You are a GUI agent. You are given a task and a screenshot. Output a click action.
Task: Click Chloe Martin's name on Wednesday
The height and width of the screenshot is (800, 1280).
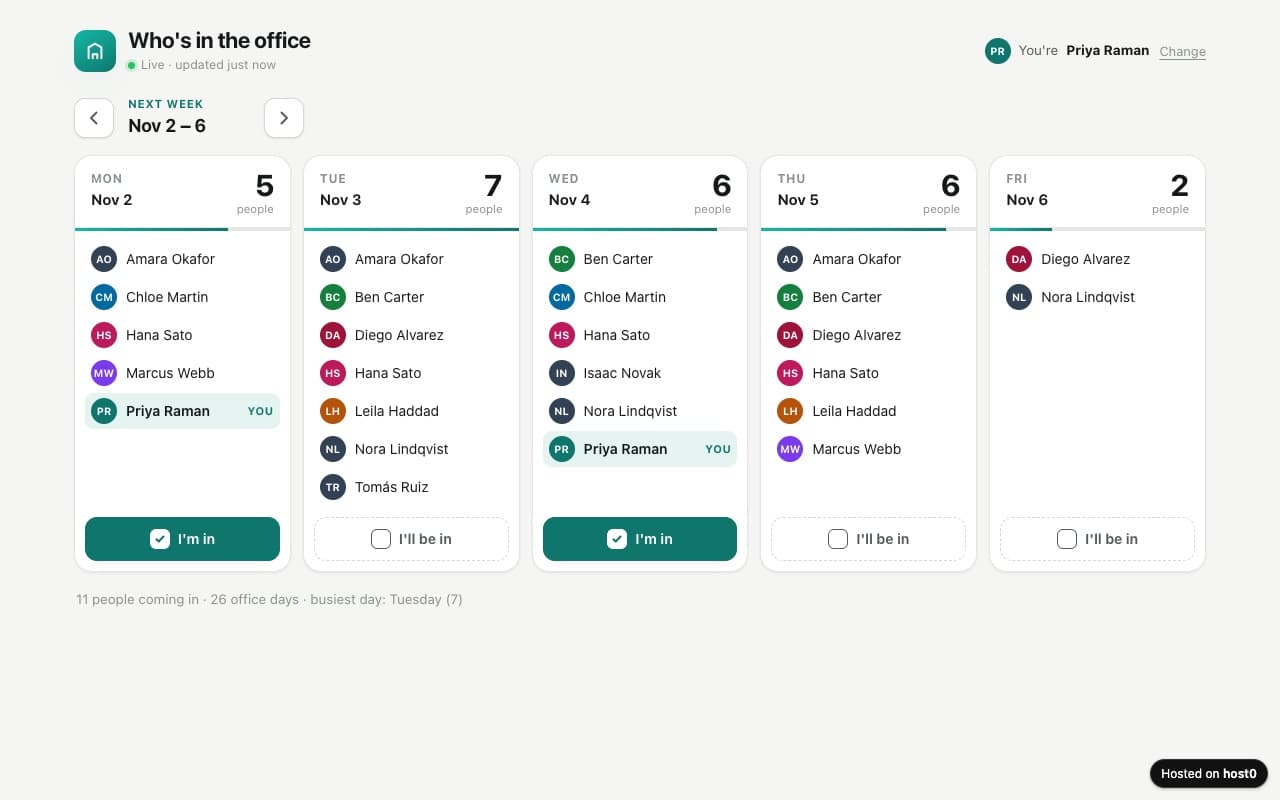tap(625, 297)
